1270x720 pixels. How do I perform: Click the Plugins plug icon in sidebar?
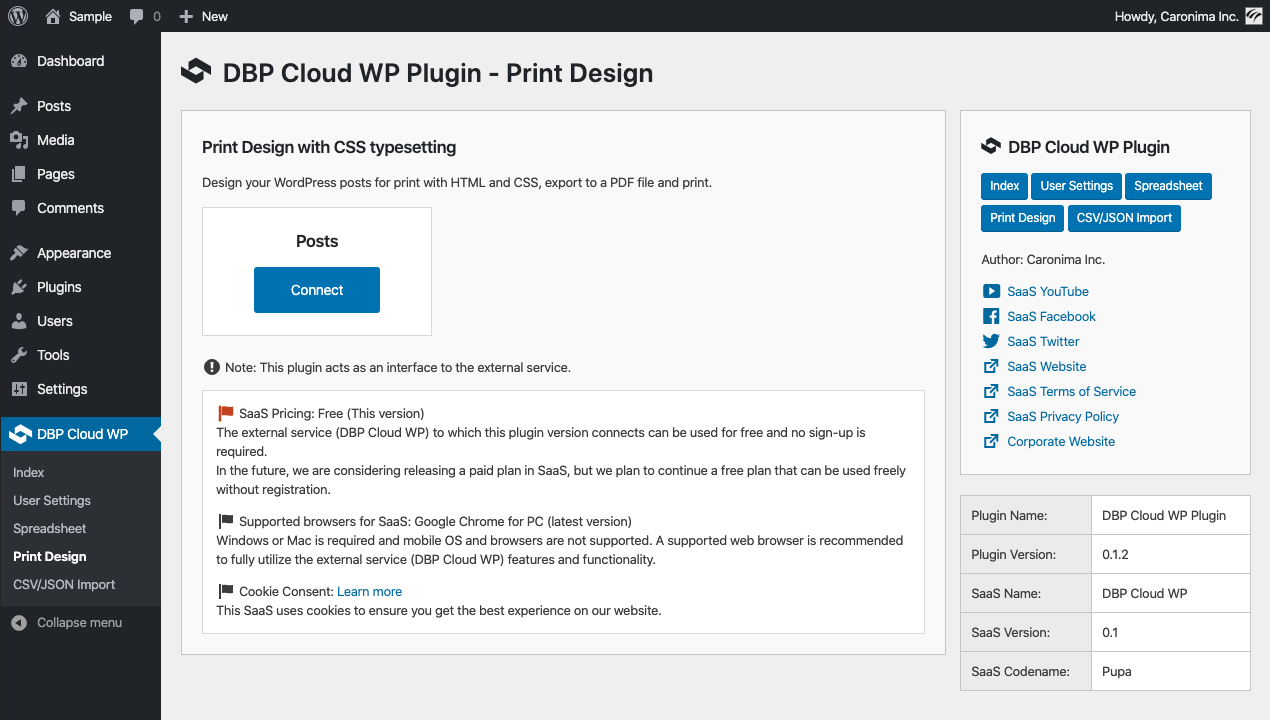coord(19,287)
